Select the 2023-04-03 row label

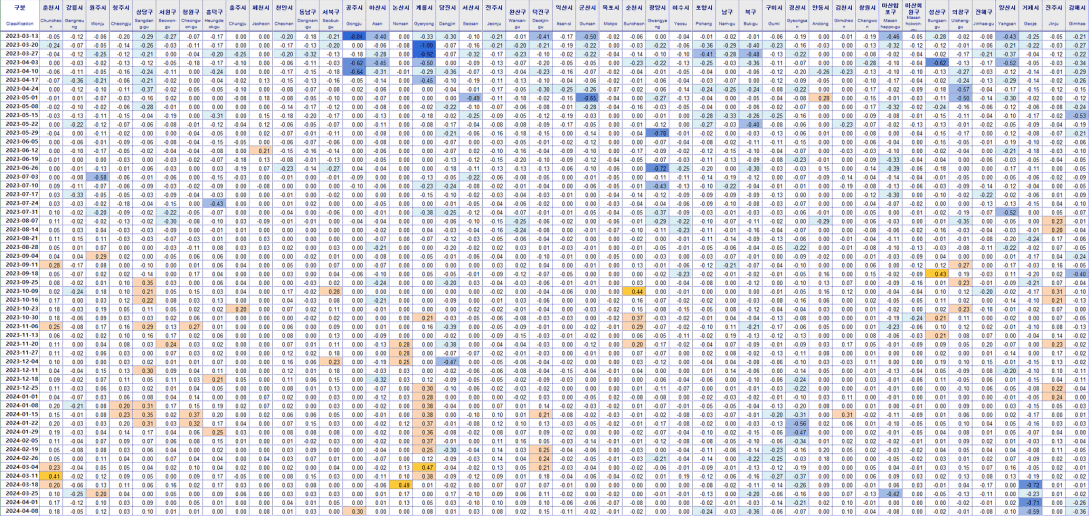[x=20, y=62]
